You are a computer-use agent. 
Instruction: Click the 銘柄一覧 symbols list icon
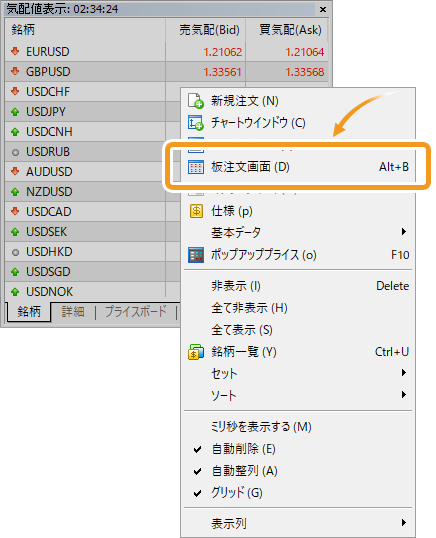click(196, 352)
